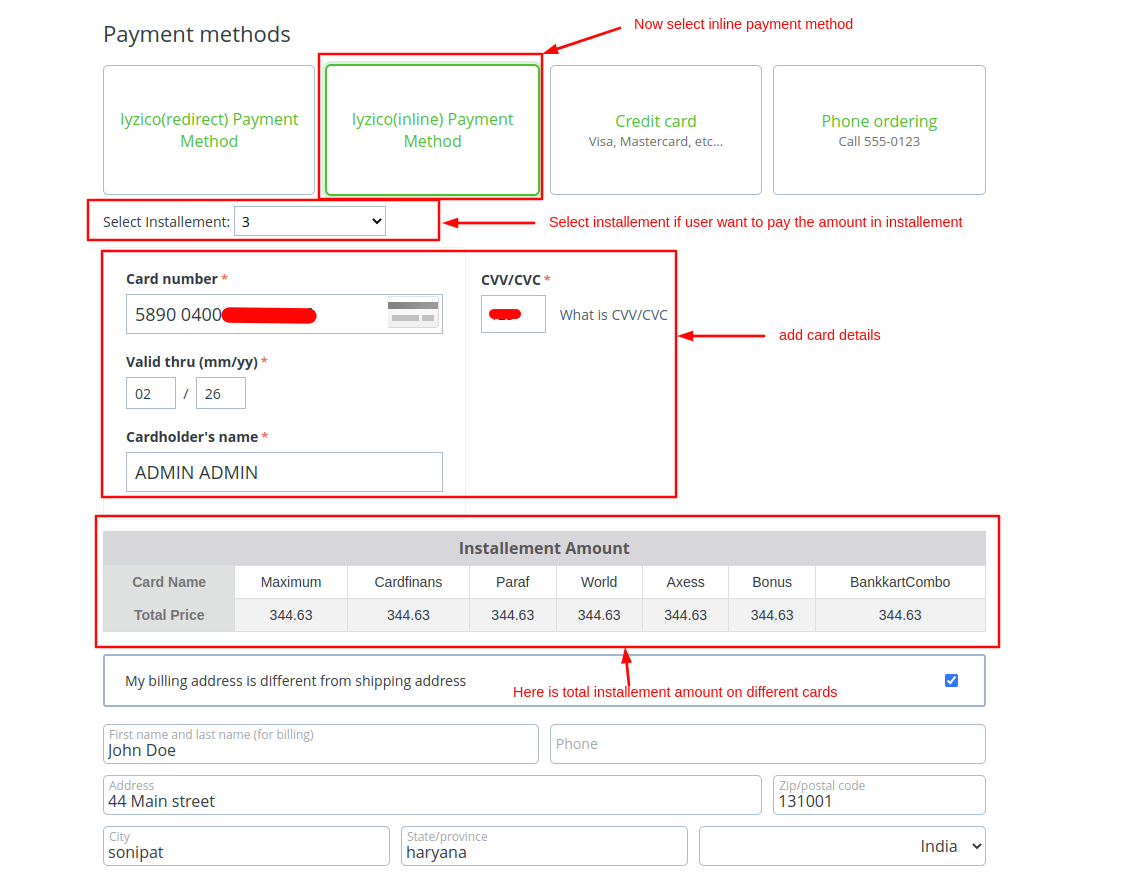Screen dimensions: 1131x875
Task: Choose the Phone ordering payment option
Action: pyautogui.click(x=879, y=130)
